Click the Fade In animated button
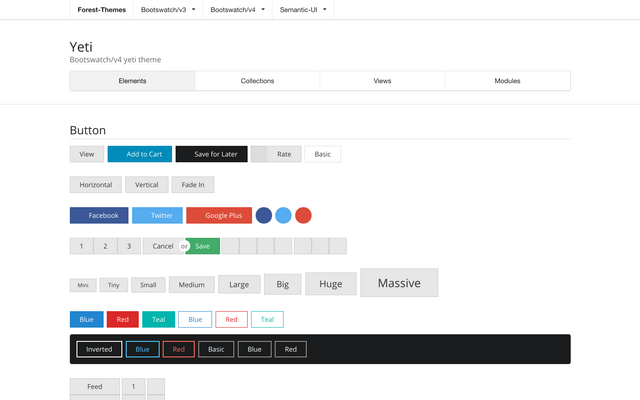Viewport: 640px width, 400px height. (x=192, y=185)
